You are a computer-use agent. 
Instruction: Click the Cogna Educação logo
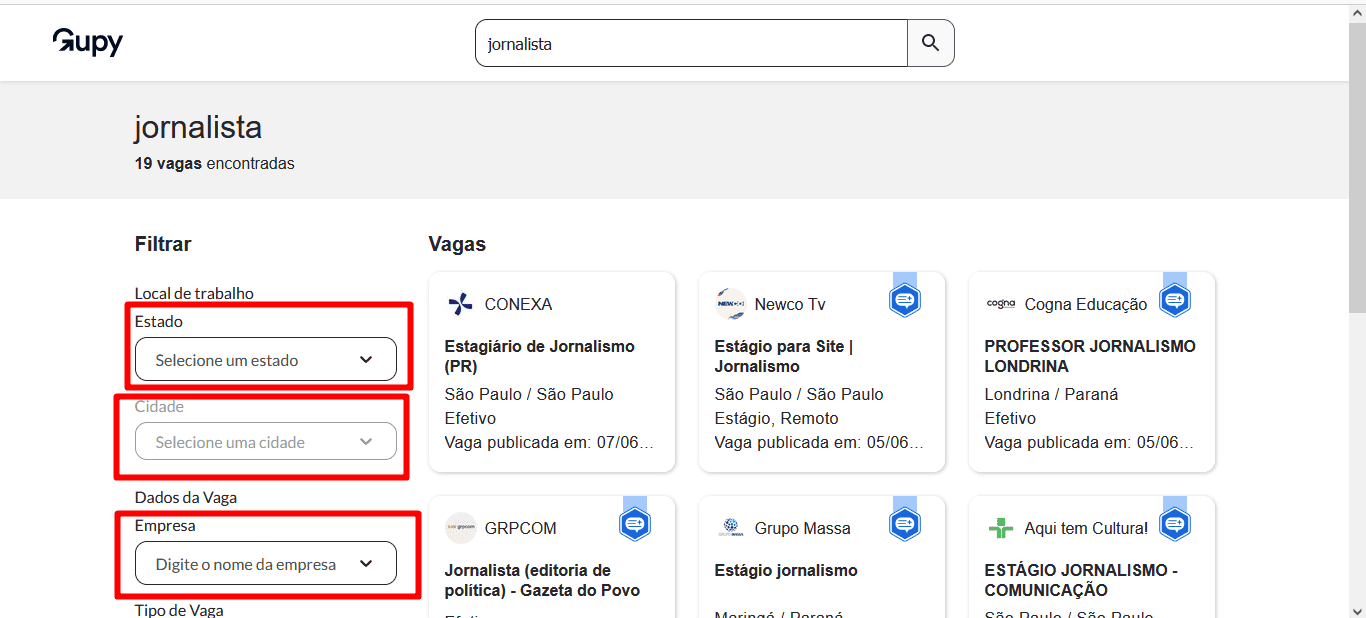coord(1003,303)
